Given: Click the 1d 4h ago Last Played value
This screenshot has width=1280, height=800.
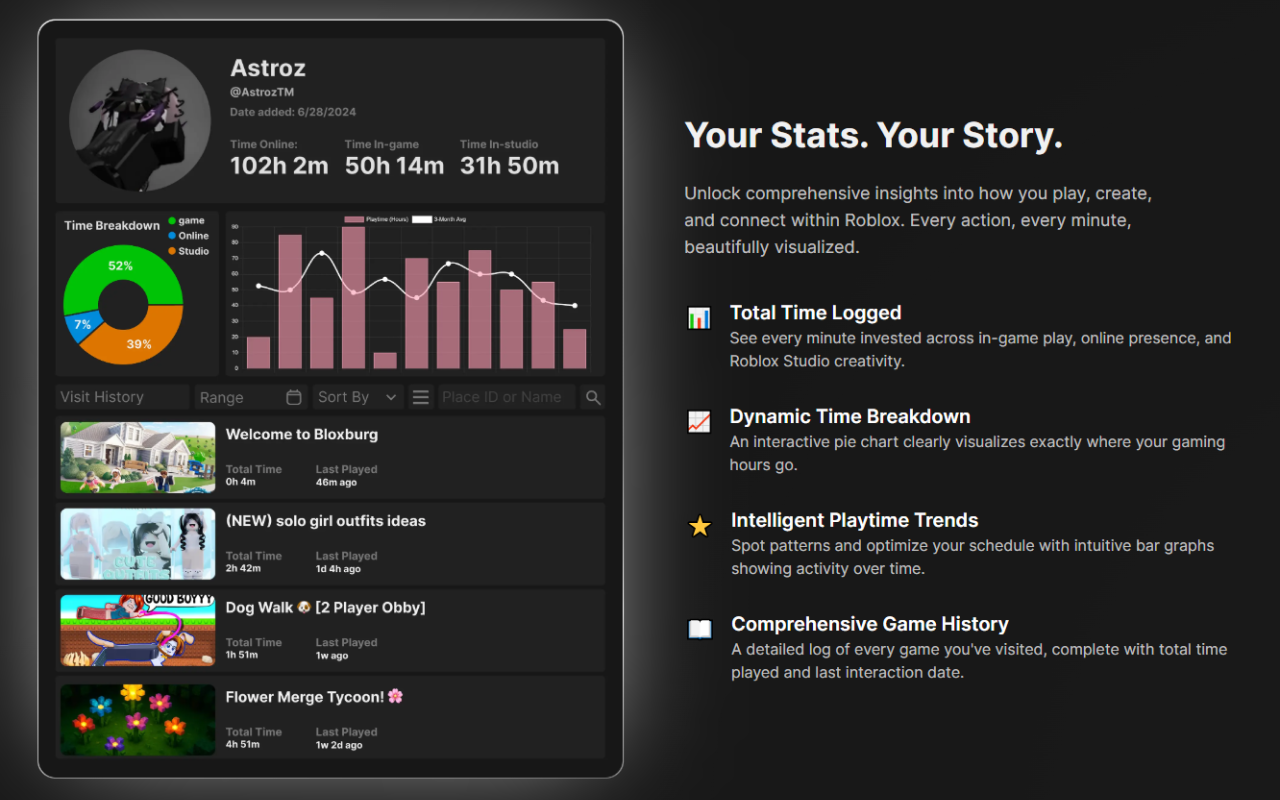Looking at the screenshot, I should tap(338, 569).
